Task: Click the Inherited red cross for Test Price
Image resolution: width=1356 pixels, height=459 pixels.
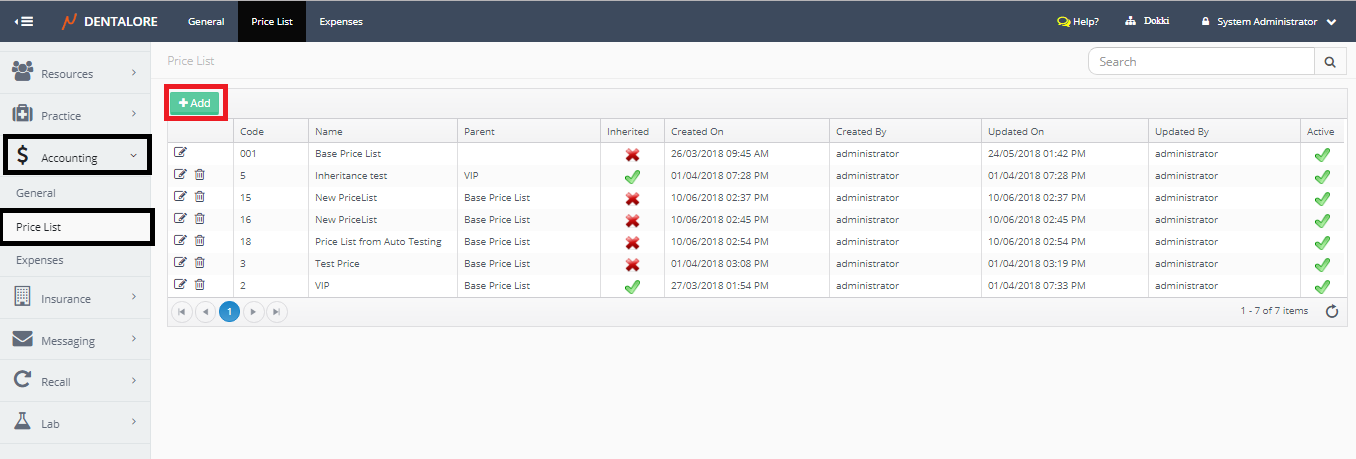Action: [x=632, y=265]
